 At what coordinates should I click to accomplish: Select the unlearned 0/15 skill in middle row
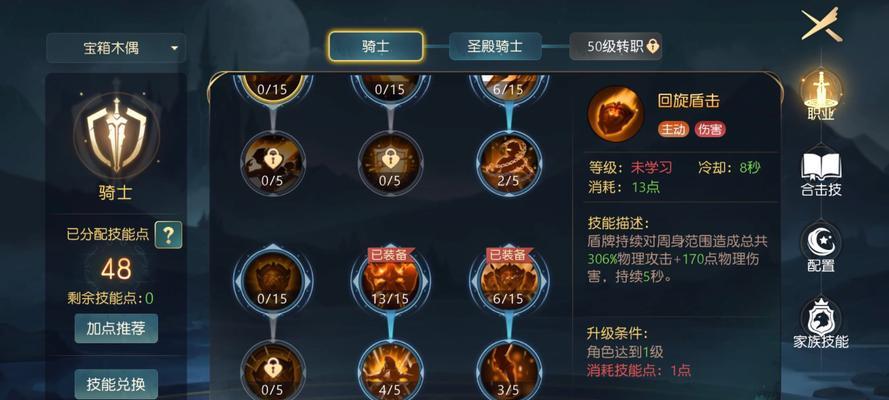(x=272, y=279)
